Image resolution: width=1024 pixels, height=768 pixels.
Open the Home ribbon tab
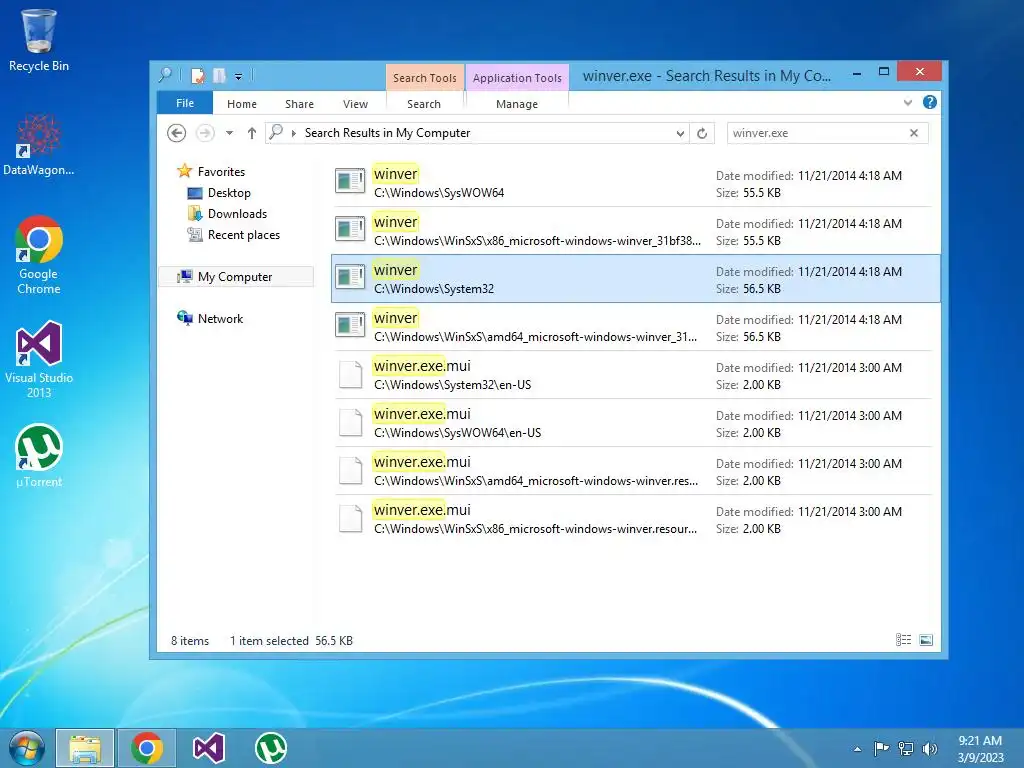click(x=242, y=104)
